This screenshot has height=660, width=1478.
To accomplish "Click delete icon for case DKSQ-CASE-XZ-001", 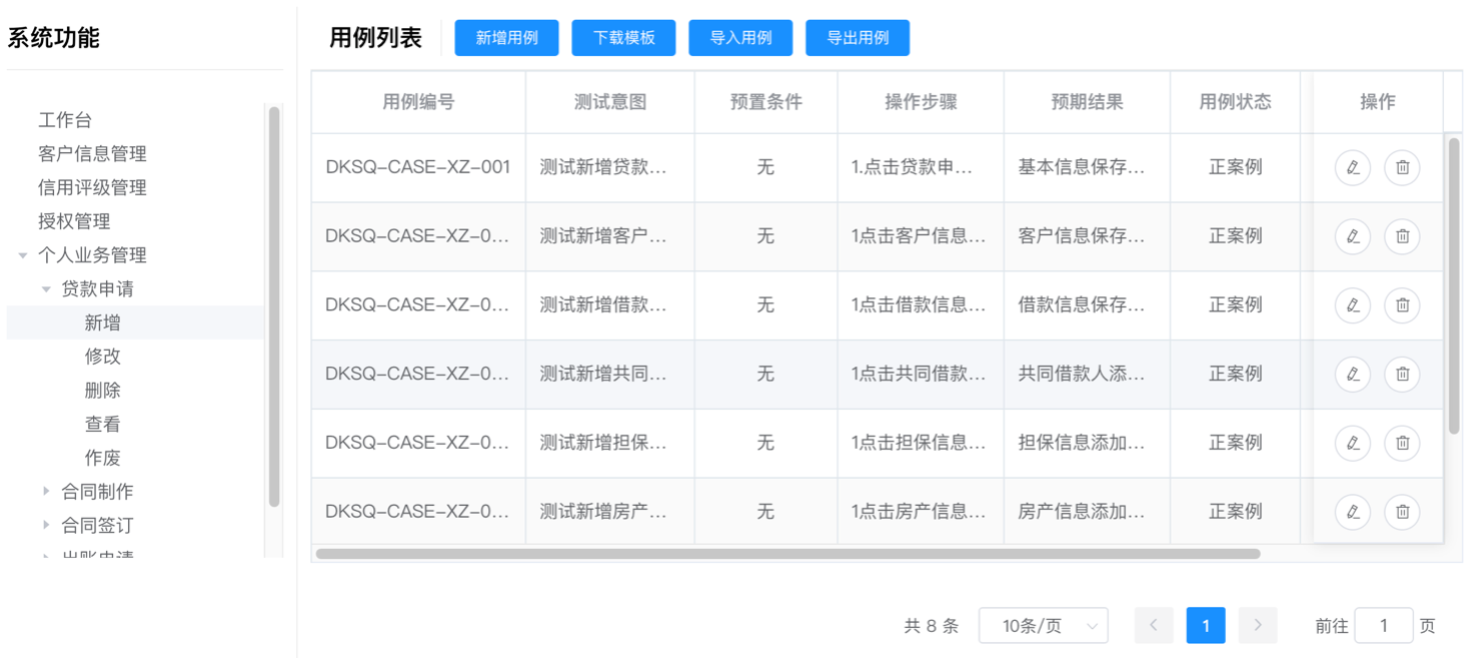I will coord(1402,167).
